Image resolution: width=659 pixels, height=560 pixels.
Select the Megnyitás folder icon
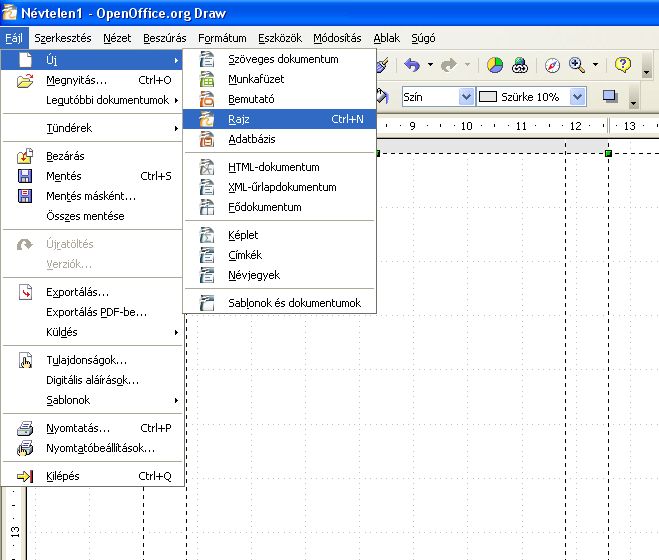click(x=25, y=80)
